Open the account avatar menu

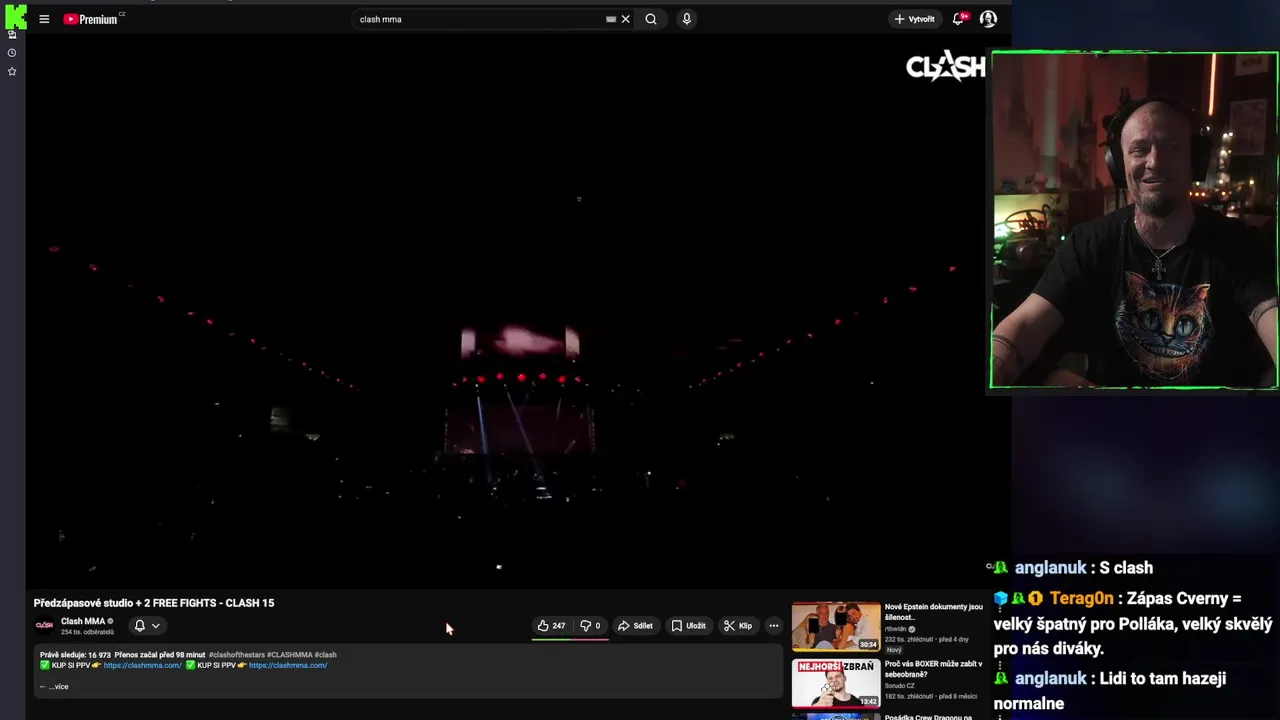[x=988, y=19]
